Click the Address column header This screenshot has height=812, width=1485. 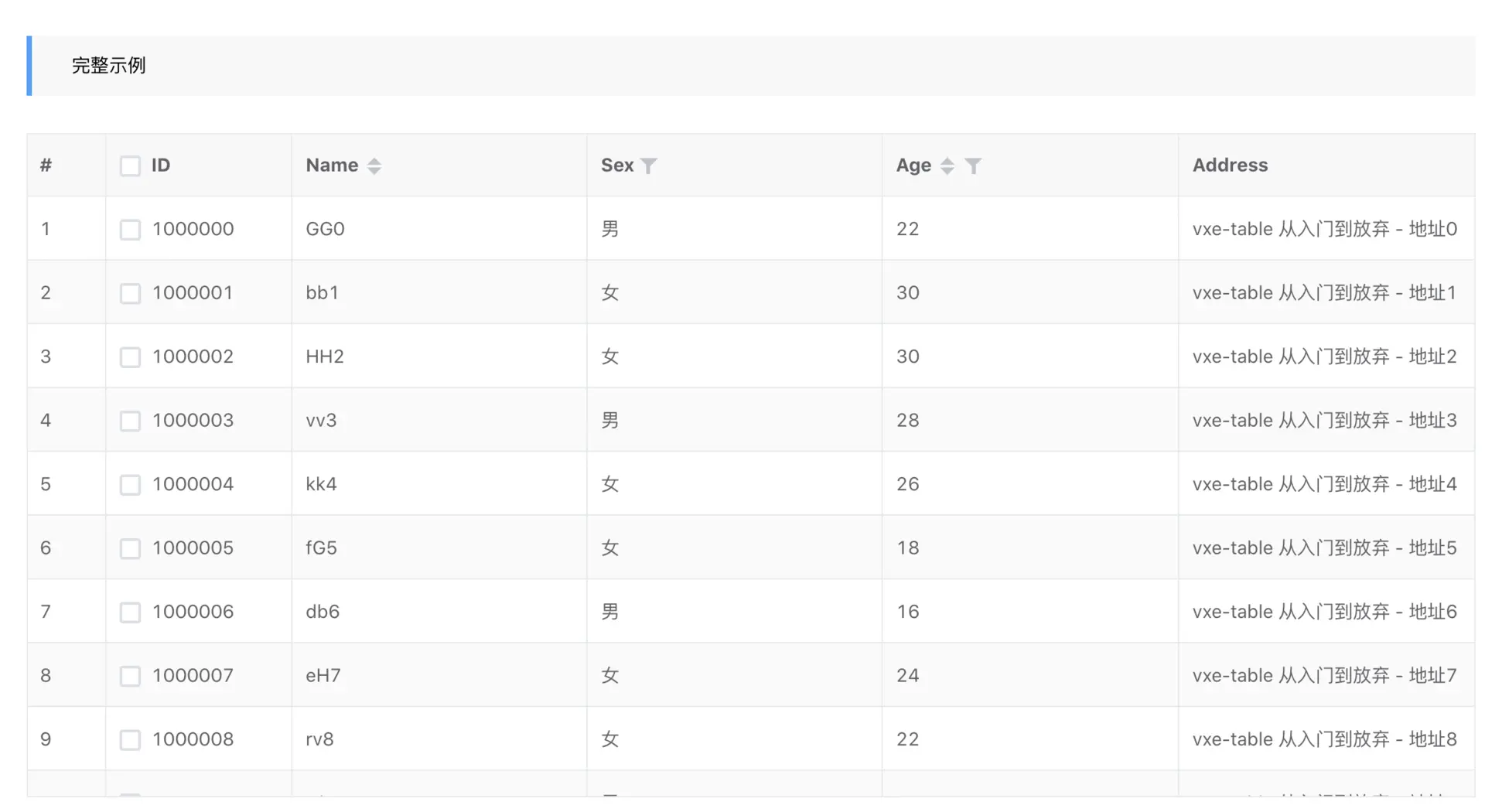(1230, 165)
